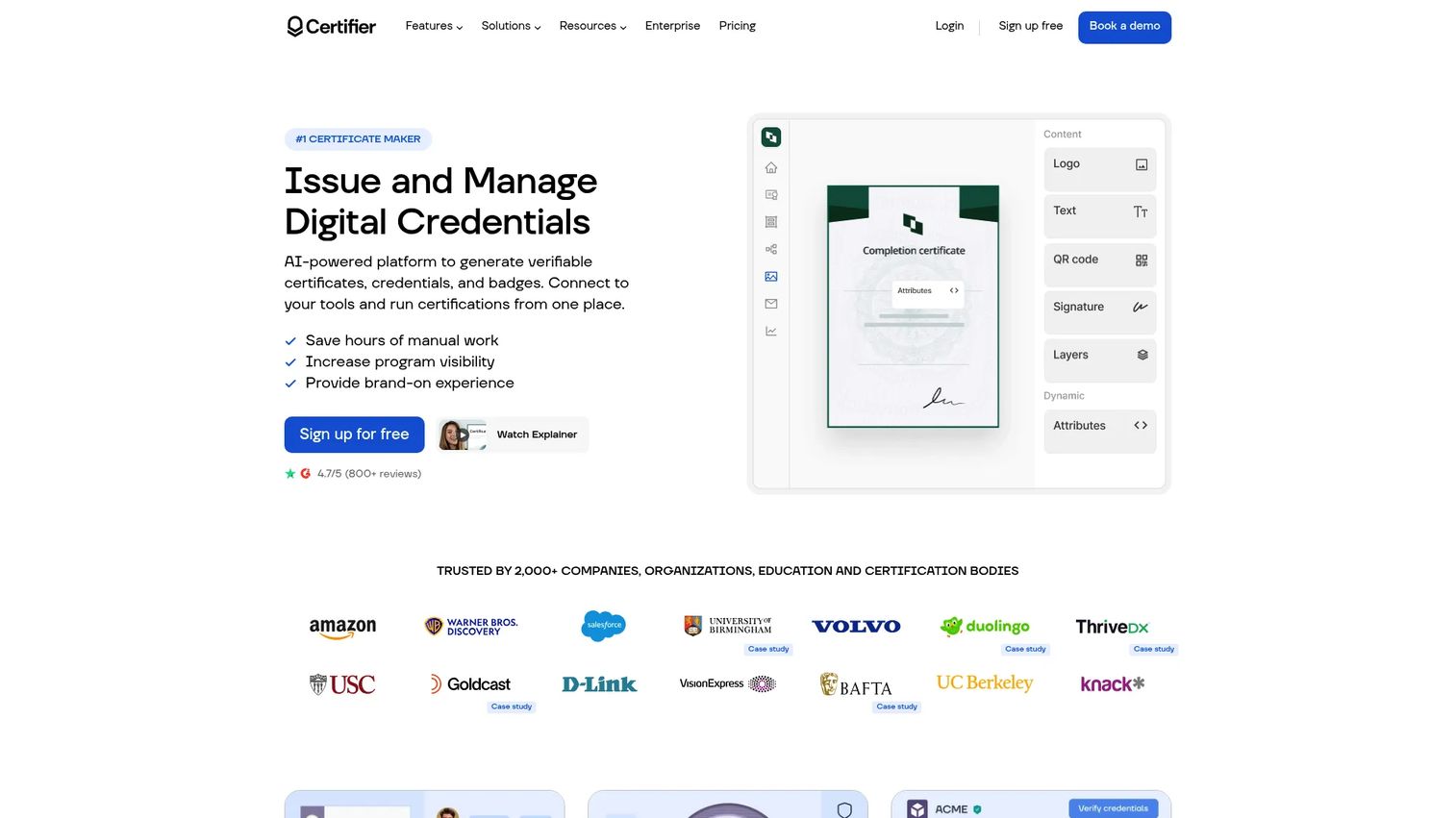Open the Enterprise page
Image resolution: width=1456 pixels, height=818 pixels.
672,26
